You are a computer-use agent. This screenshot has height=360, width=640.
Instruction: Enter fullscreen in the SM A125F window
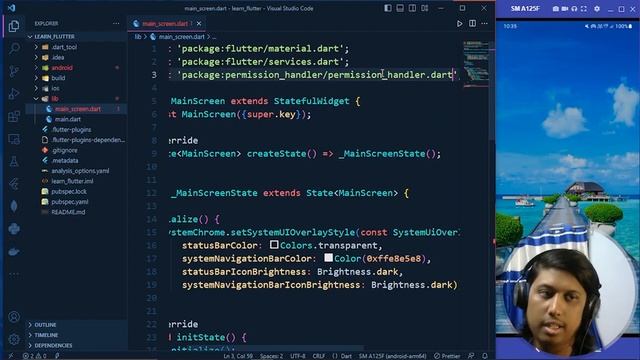coord(584,9)
